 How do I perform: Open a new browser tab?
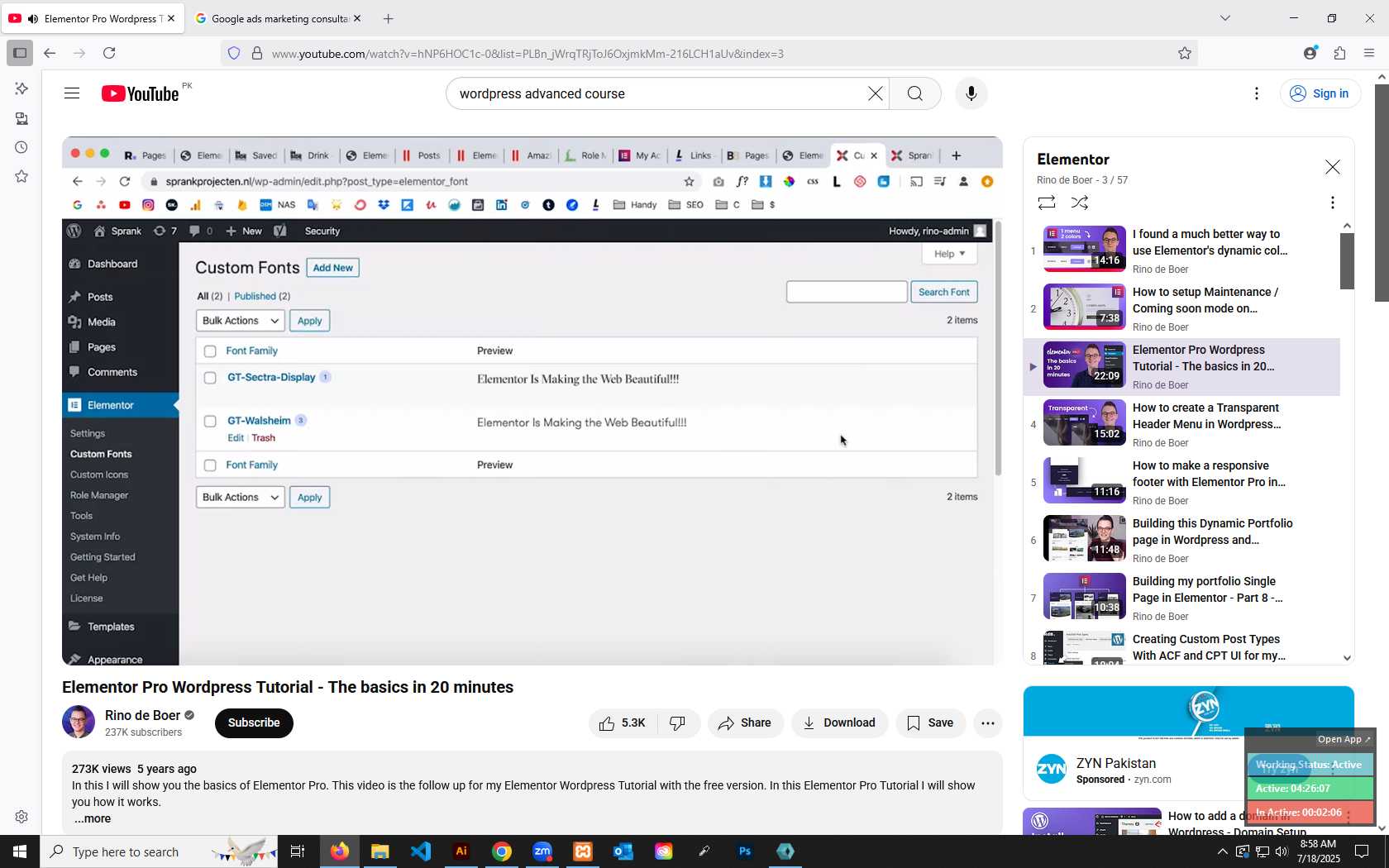tap(389, 18)
